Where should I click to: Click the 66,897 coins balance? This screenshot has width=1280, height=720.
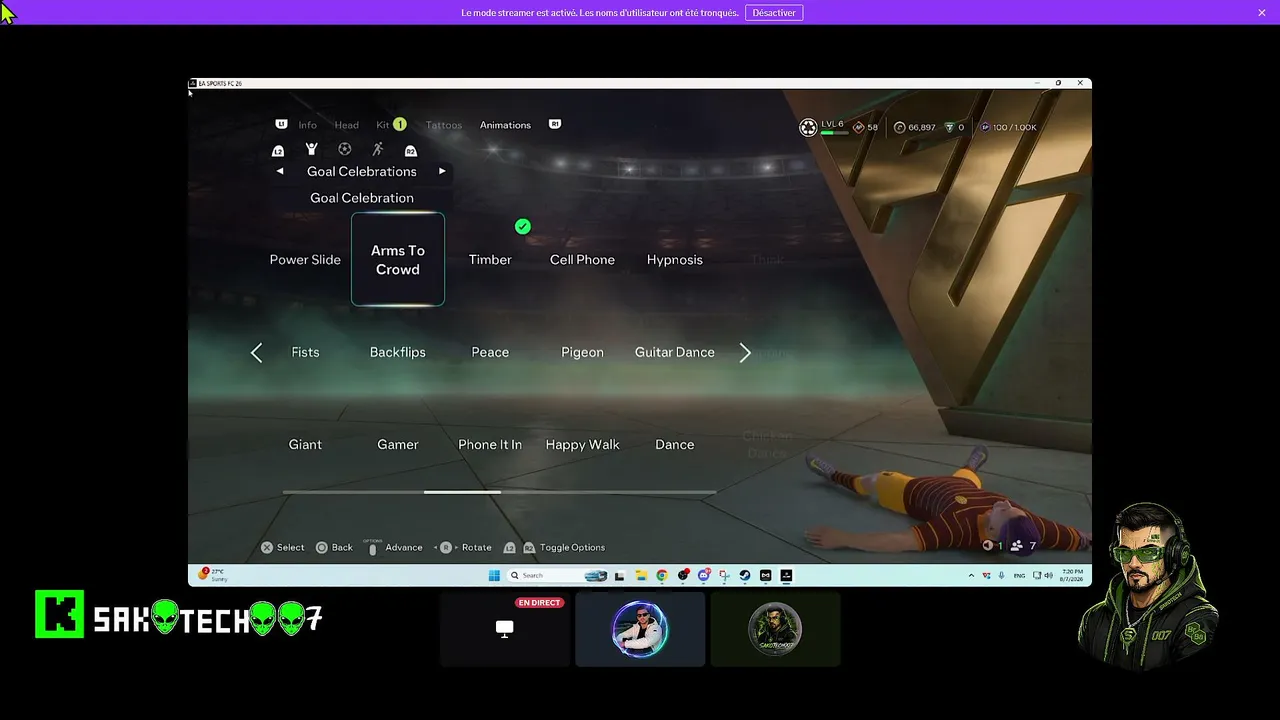pos(922,127)
